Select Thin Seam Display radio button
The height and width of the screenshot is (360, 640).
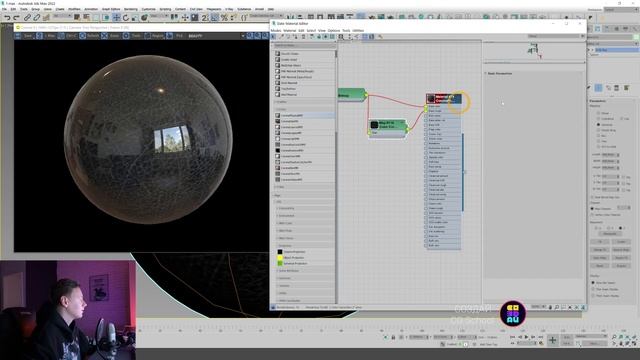click(593, 289)
